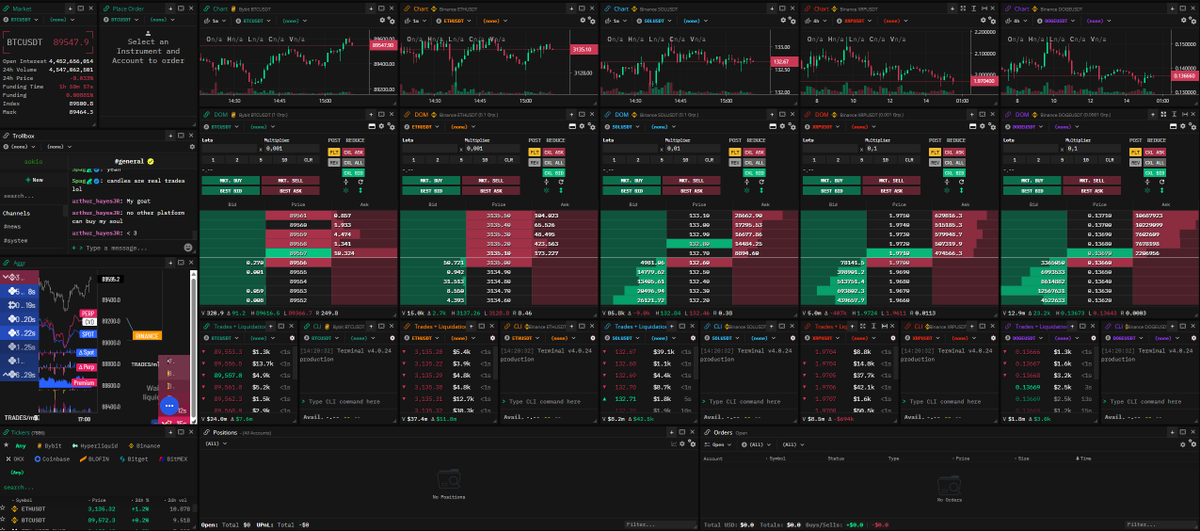Viewport: 1200px width, 531px height.
Task: Toggle REV option in ETHUSDT DOM
Action: [534, 162]
